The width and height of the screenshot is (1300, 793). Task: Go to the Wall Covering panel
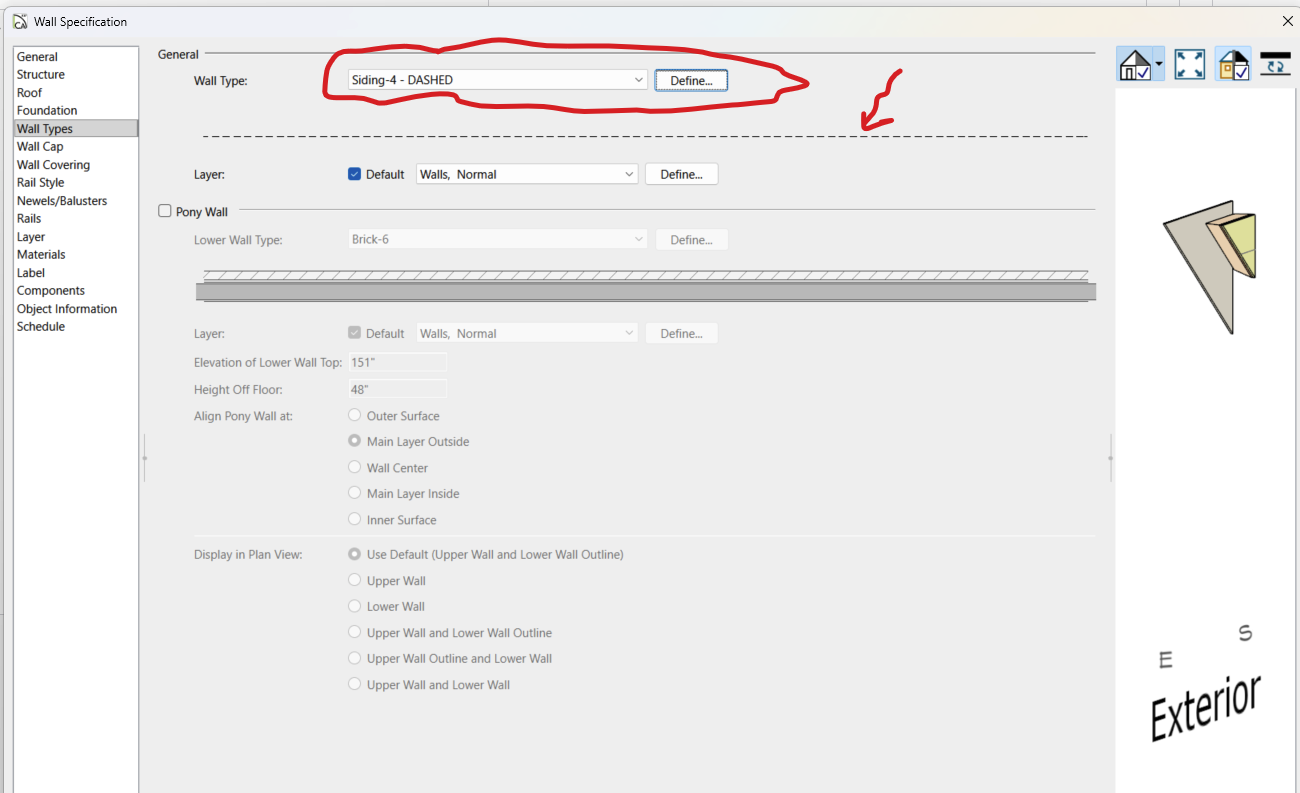pos(53,165)
